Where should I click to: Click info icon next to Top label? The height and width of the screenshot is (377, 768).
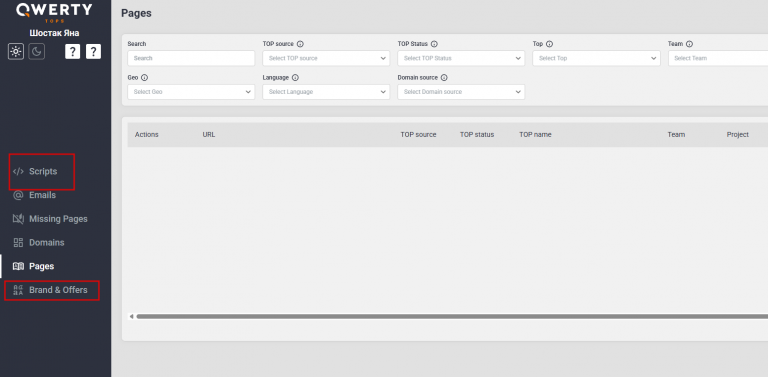[x=549, y=44]
